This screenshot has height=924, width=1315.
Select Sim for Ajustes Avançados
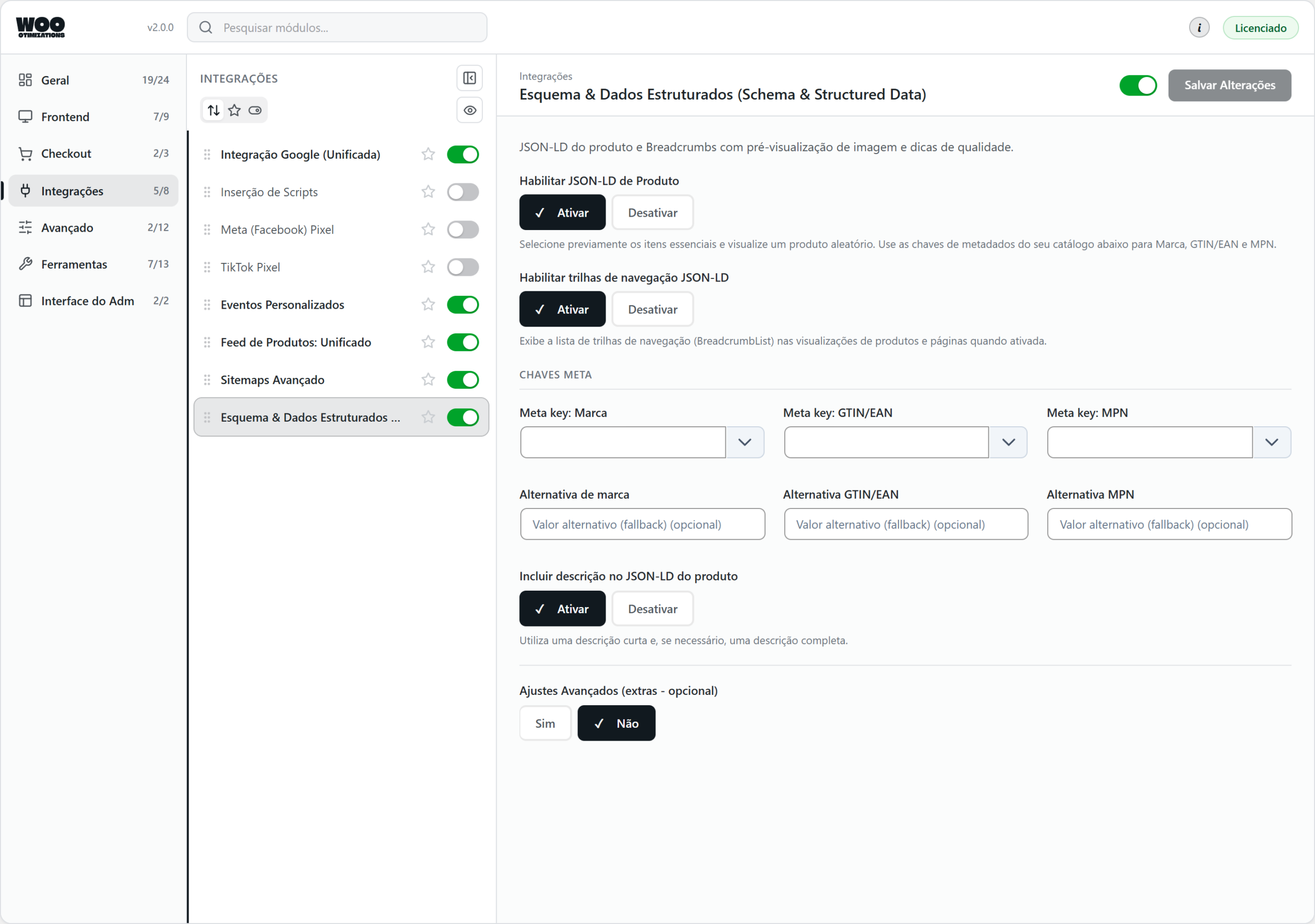tap(545, 724)
